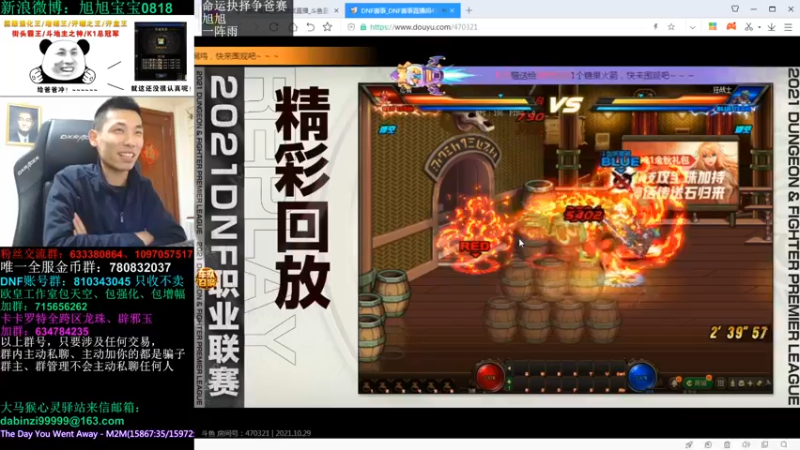Expand the screenshot tool dropdown arrow

(759, 28)
